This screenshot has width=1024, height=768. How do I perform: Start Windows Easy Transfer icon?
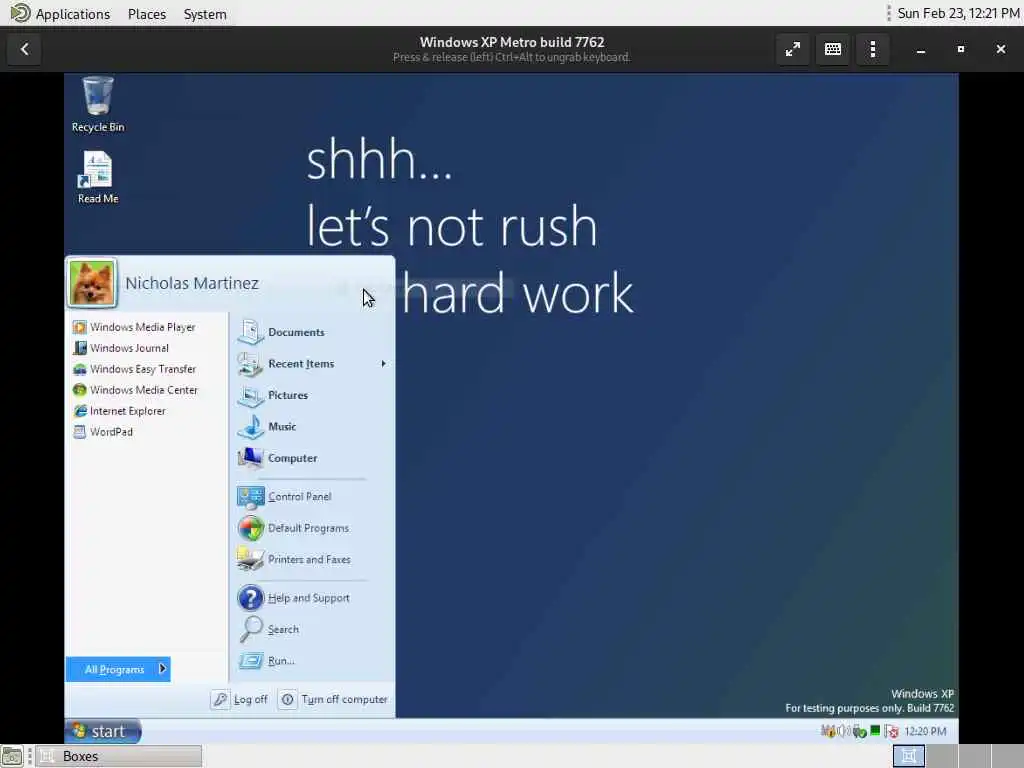[80, 369]
